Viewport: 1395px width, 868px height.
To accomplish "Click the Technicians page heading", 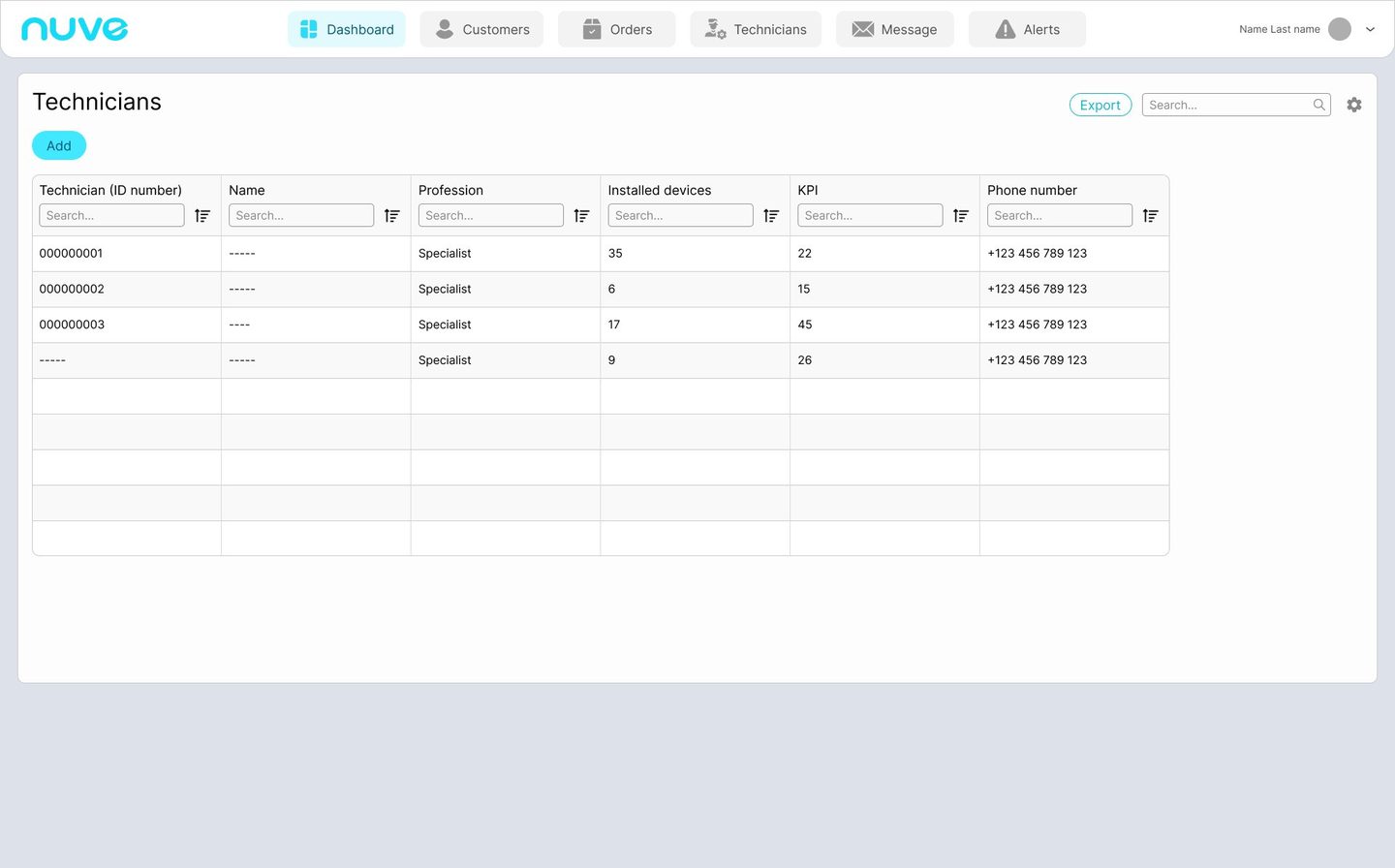I will 97,102.
